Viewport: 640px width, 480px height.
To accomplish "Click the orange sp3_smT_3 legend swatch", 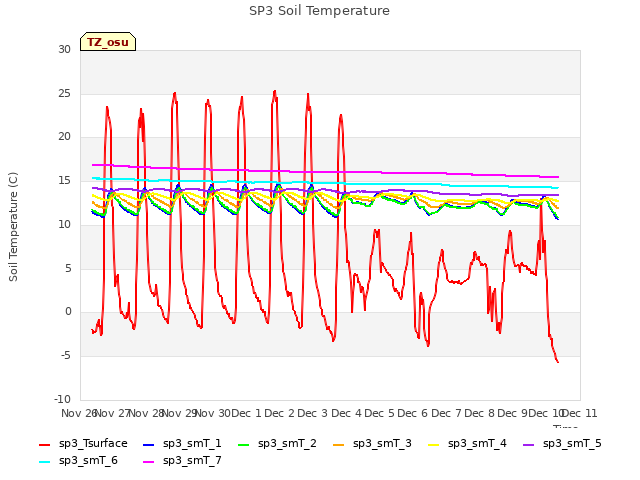I will [339, 444].
